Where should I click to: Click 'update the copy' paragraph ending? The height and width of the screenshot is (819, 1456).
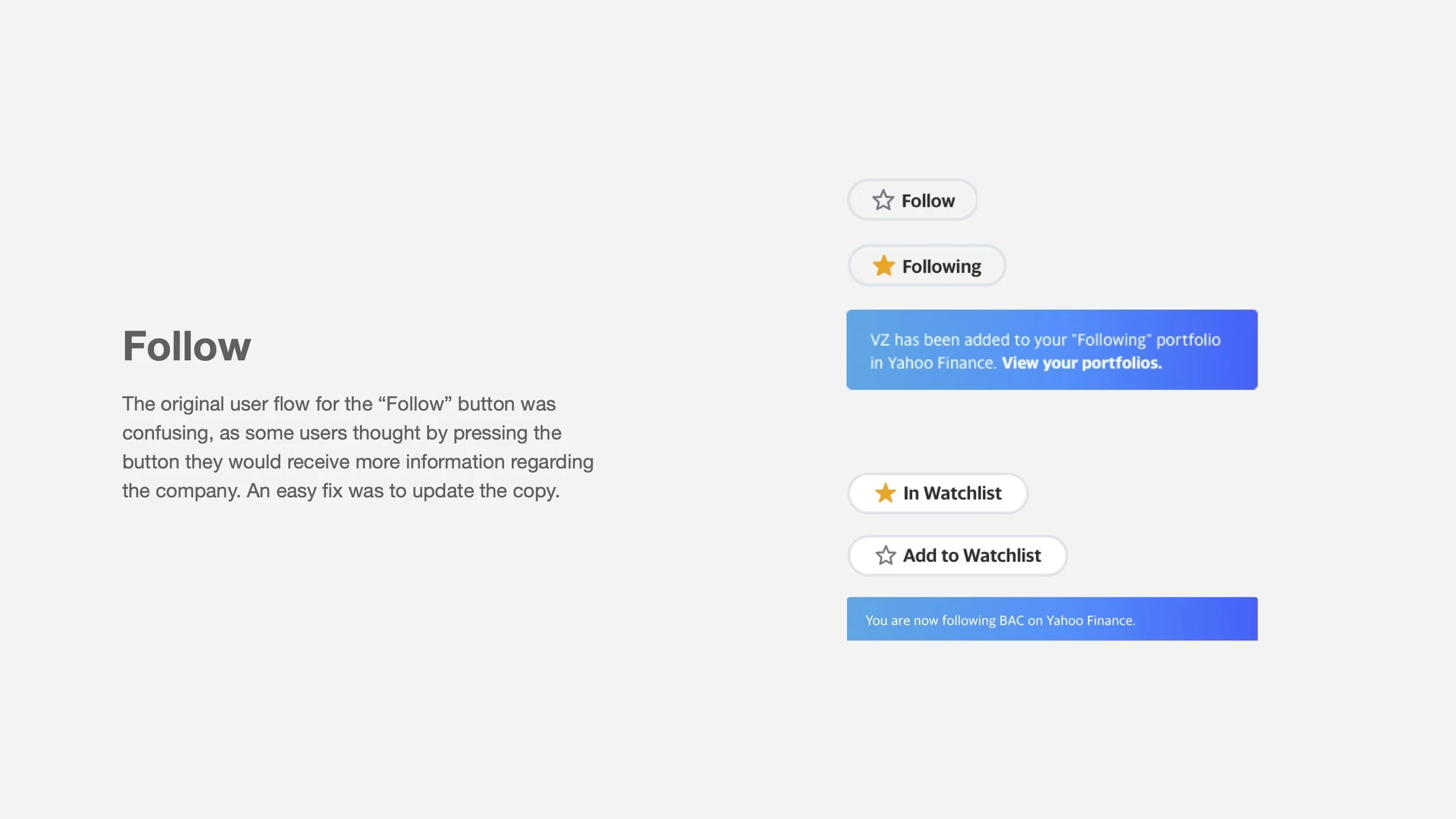coord(485,491)
